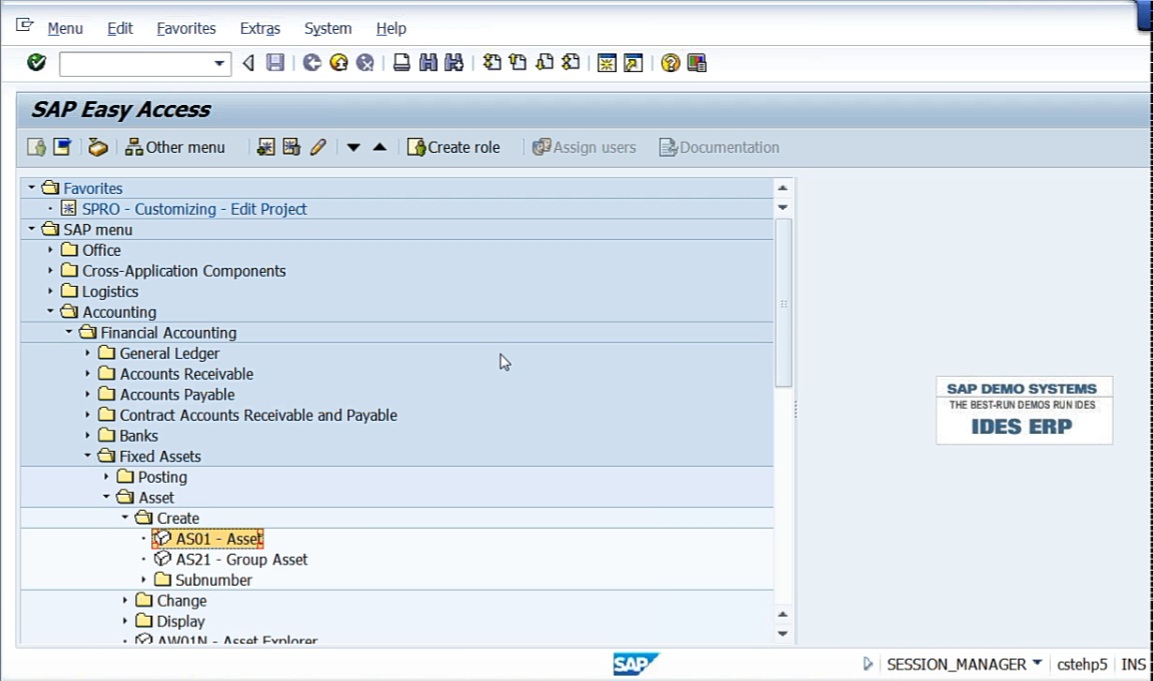Screen dimensions: 1153x681
Task: Expand the General Ledger folder
Action: coord(88,353)
